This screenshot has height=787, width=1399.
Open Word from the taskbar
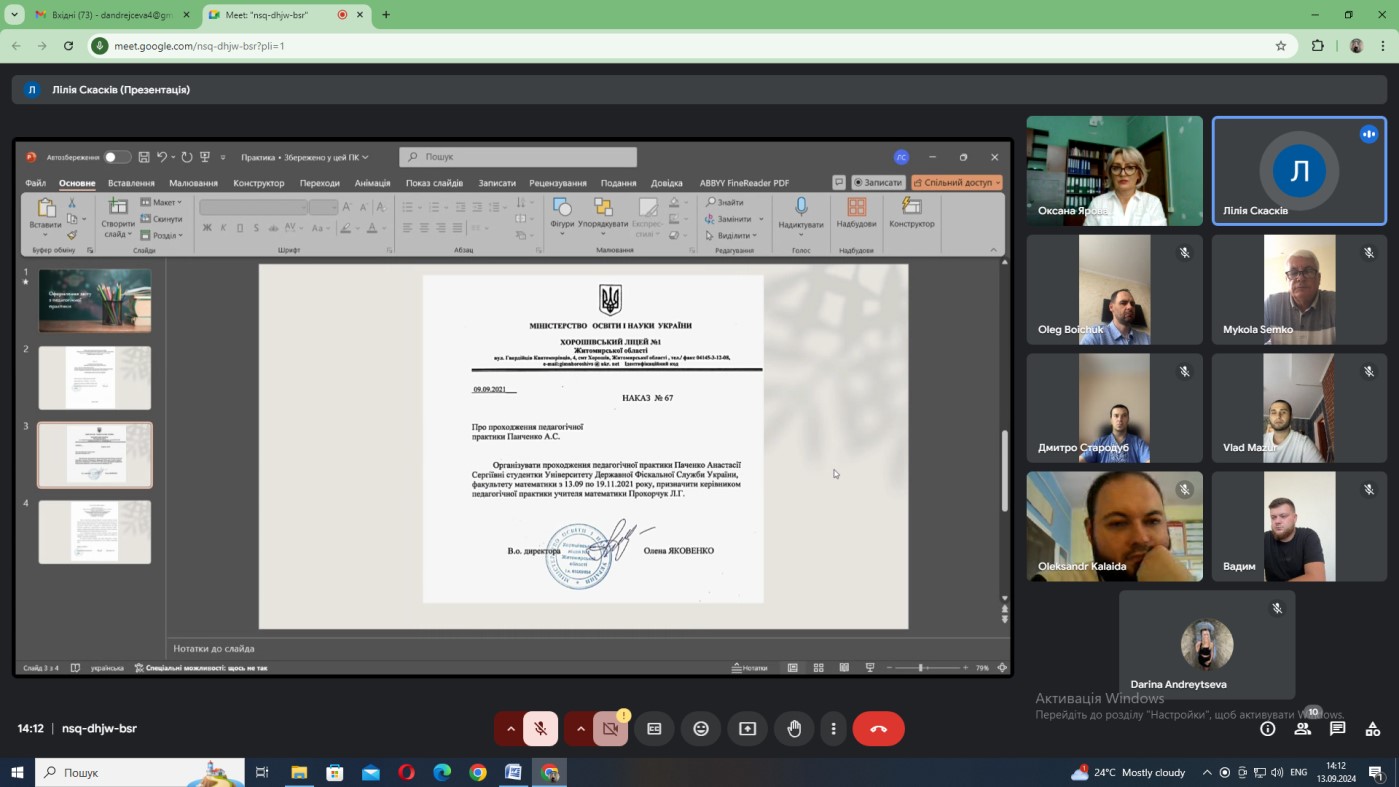click(x=513, y=773)
